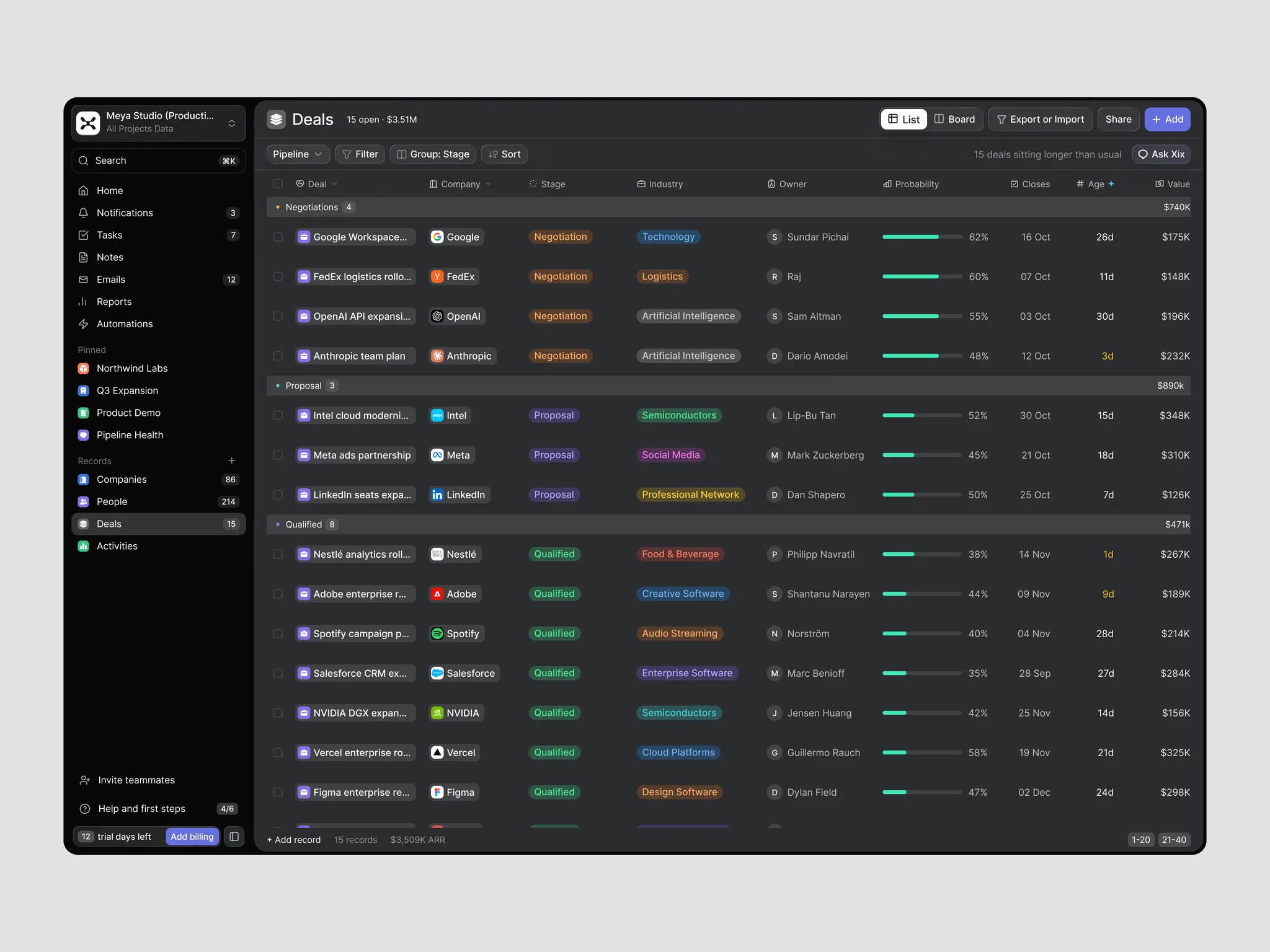Click Add record at table bottom
Image resolution: width=1270 pixels, height=952 pixels.
pyautogui.click(x=294, y=840)
